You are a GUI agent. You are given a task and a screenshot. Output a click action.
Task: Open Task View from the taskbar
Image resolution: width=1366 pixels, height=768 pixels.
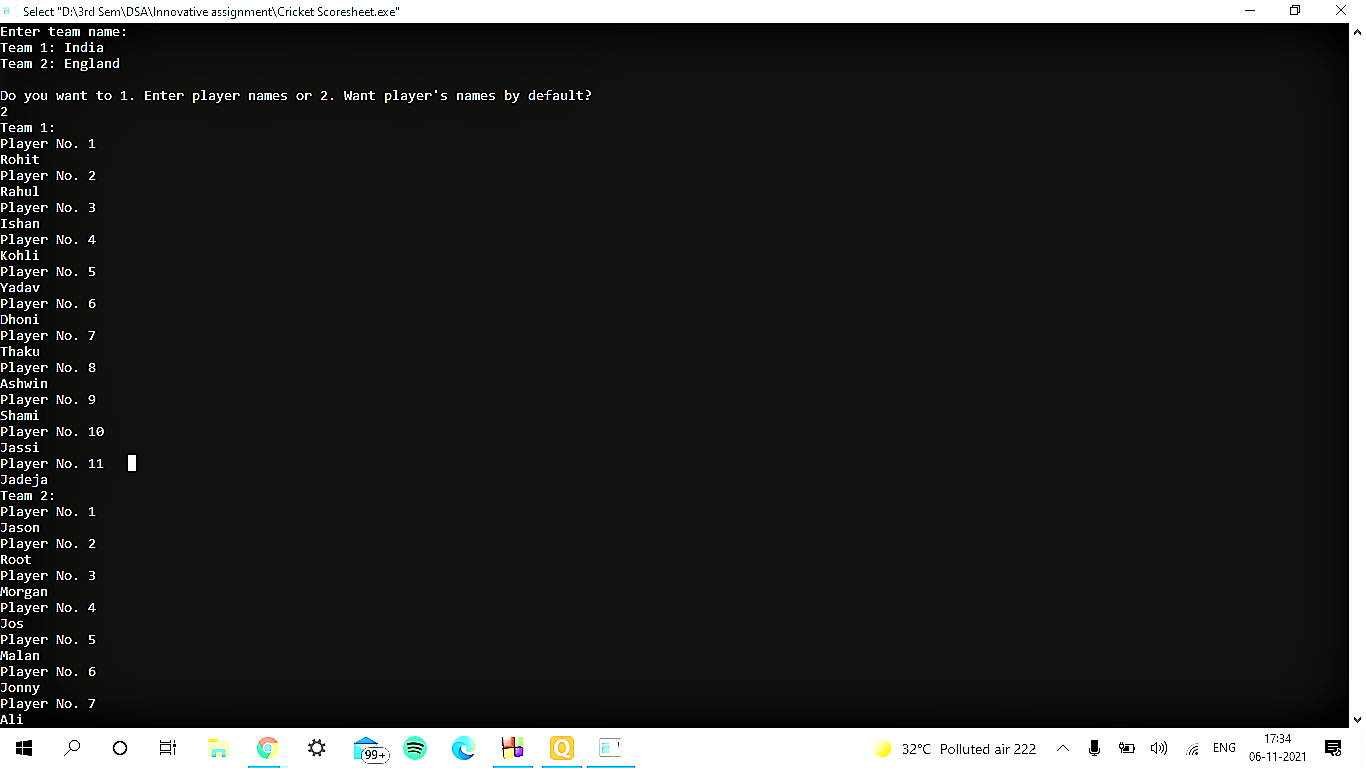tap(166, 748)
